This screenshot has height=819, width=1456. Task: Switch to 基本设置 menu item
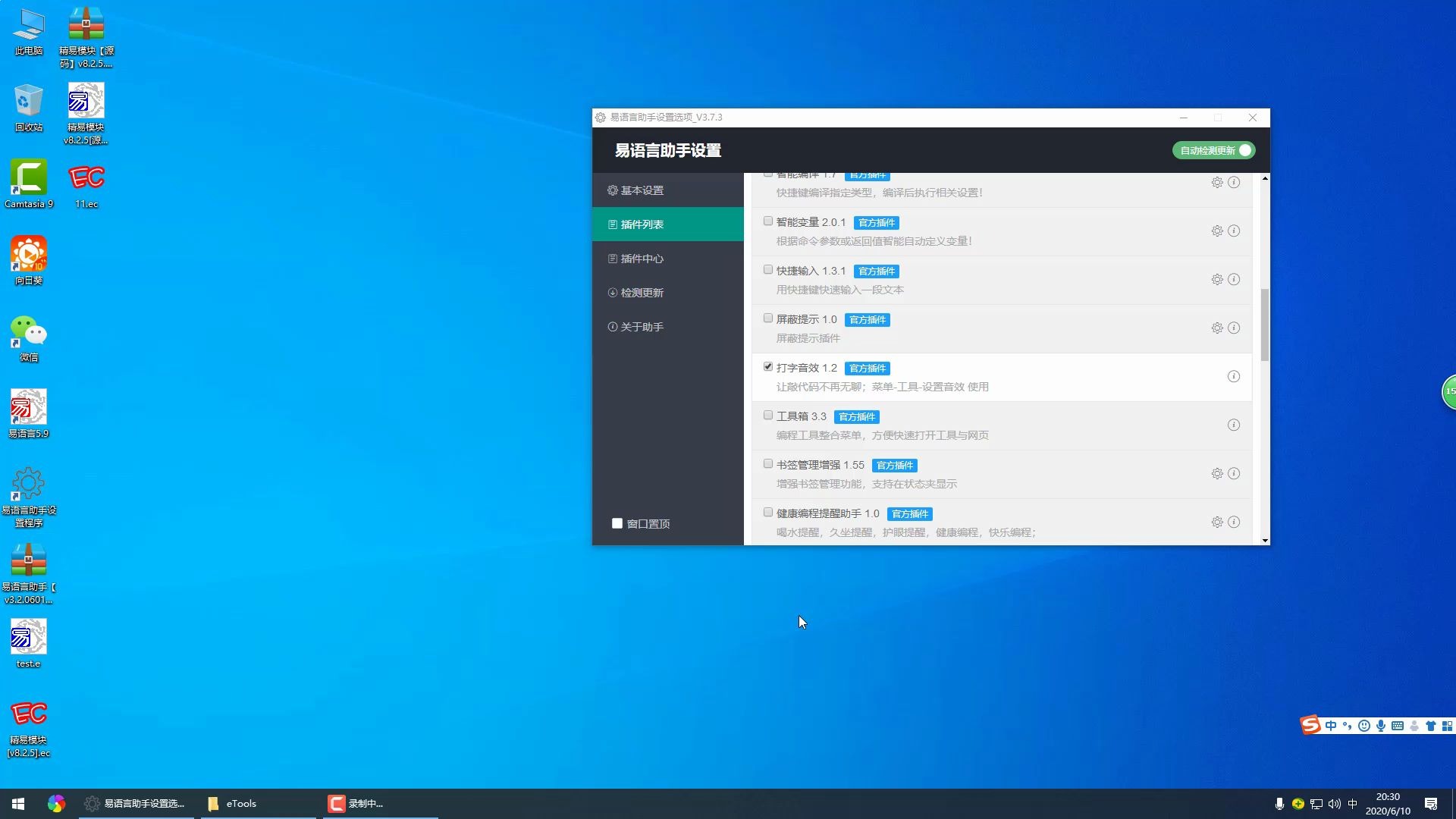click(642, 190)
